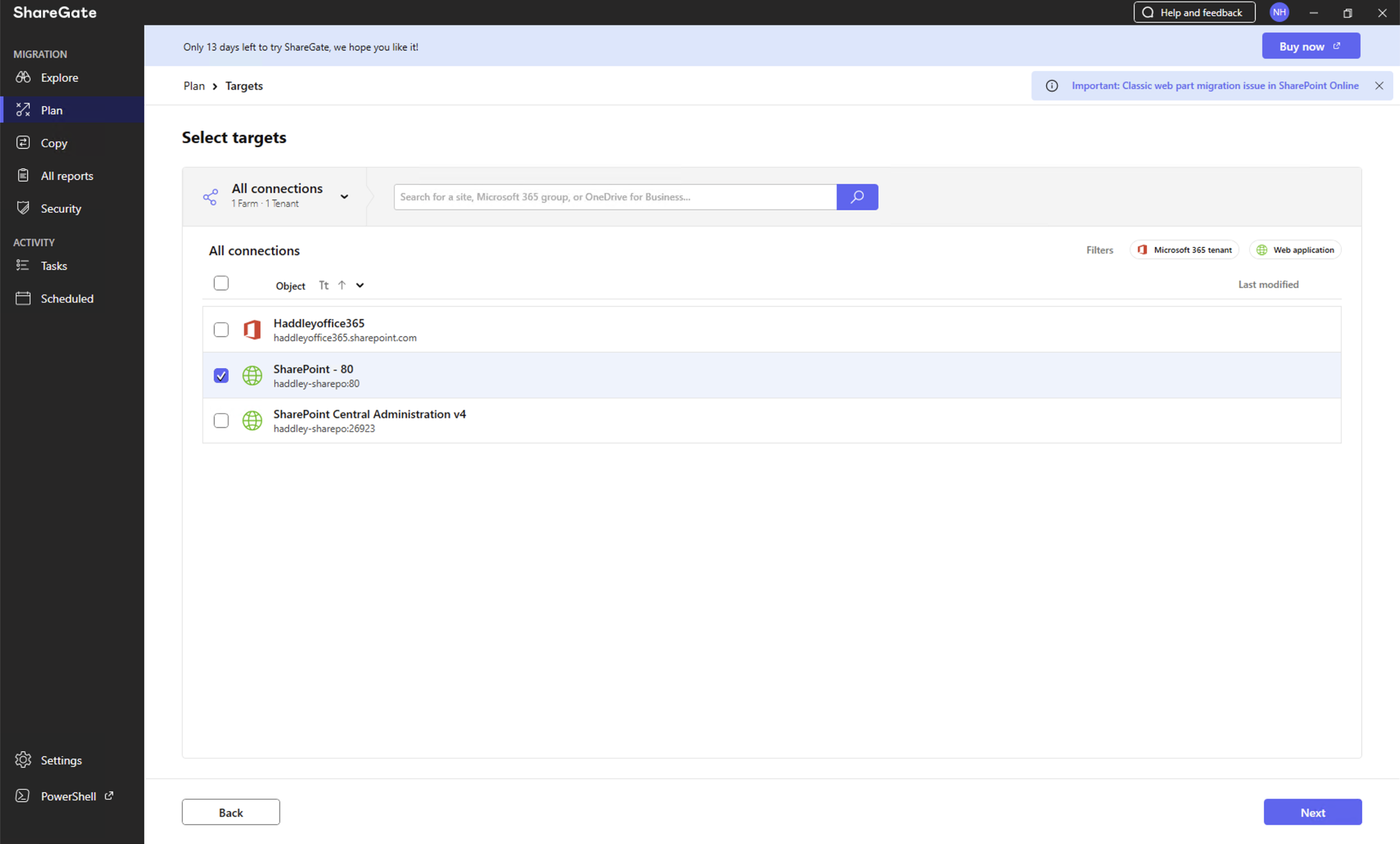Open the Explore binoculars icon
This screenshot has height=844, width=1400.
click(x=23, y=77)
